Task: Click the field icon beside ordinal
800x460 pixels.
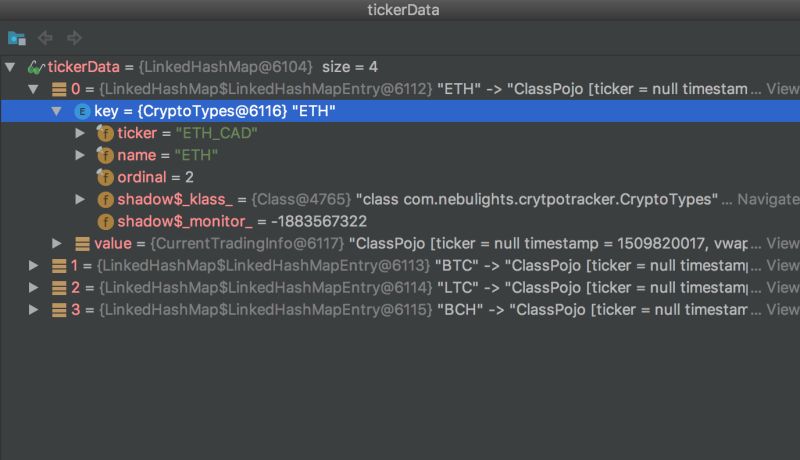Action: 105,177
